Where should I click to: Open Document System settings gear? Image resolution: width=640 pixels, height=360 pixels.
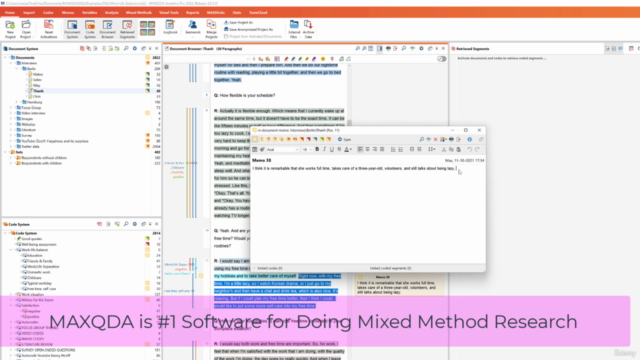135,49
